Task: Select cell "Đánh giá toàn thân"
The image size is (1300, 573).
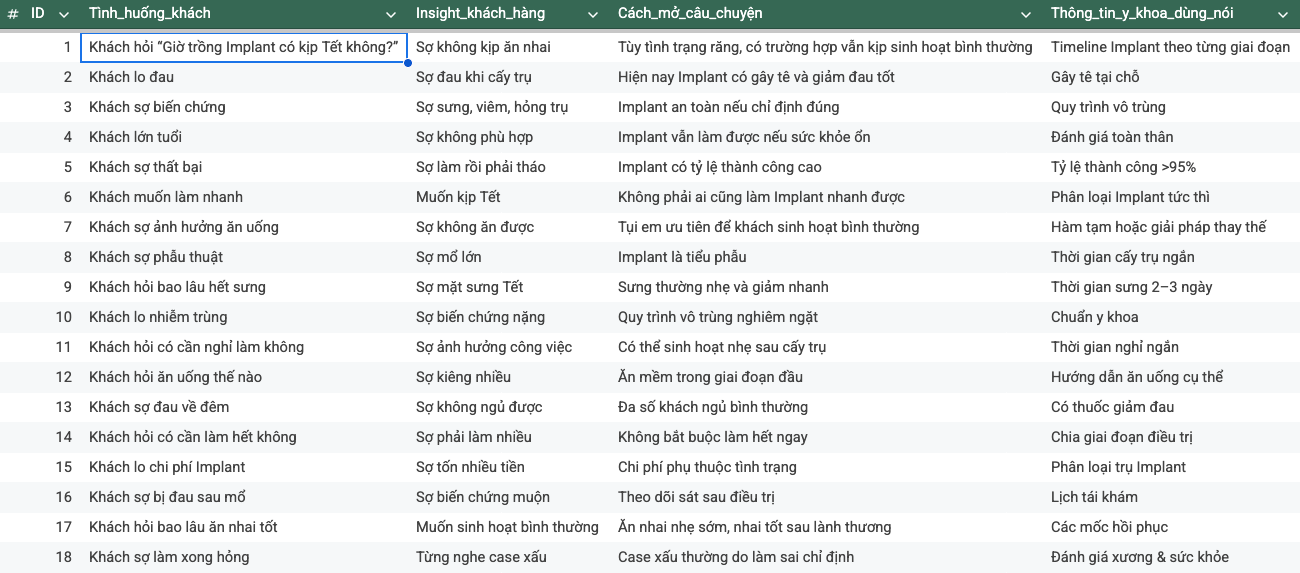Action: click(x=1171, y=137)
